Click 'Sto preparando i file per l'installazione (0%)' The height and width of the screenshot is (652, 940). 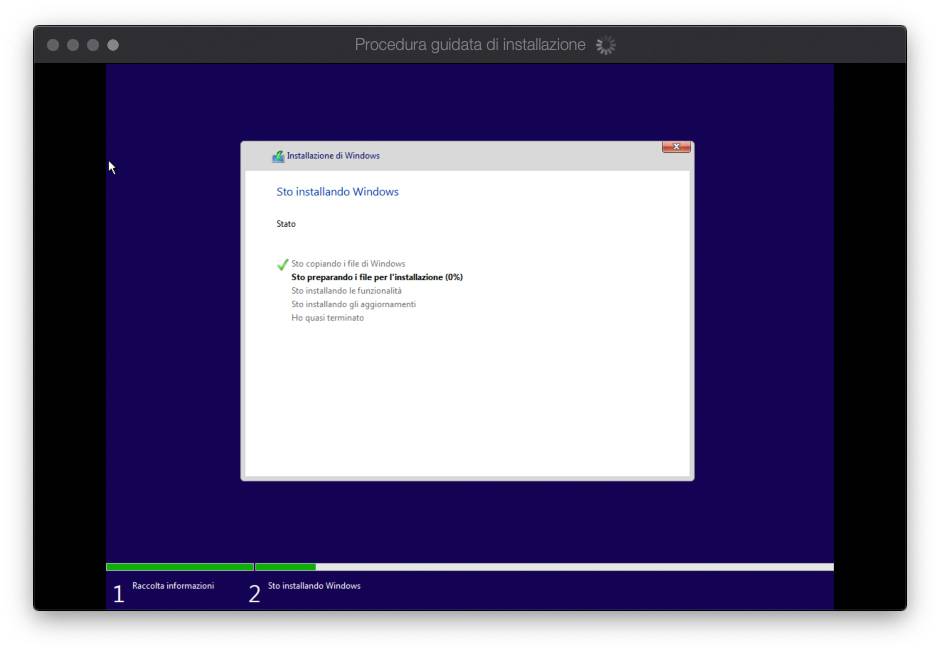tap(377, 277)
